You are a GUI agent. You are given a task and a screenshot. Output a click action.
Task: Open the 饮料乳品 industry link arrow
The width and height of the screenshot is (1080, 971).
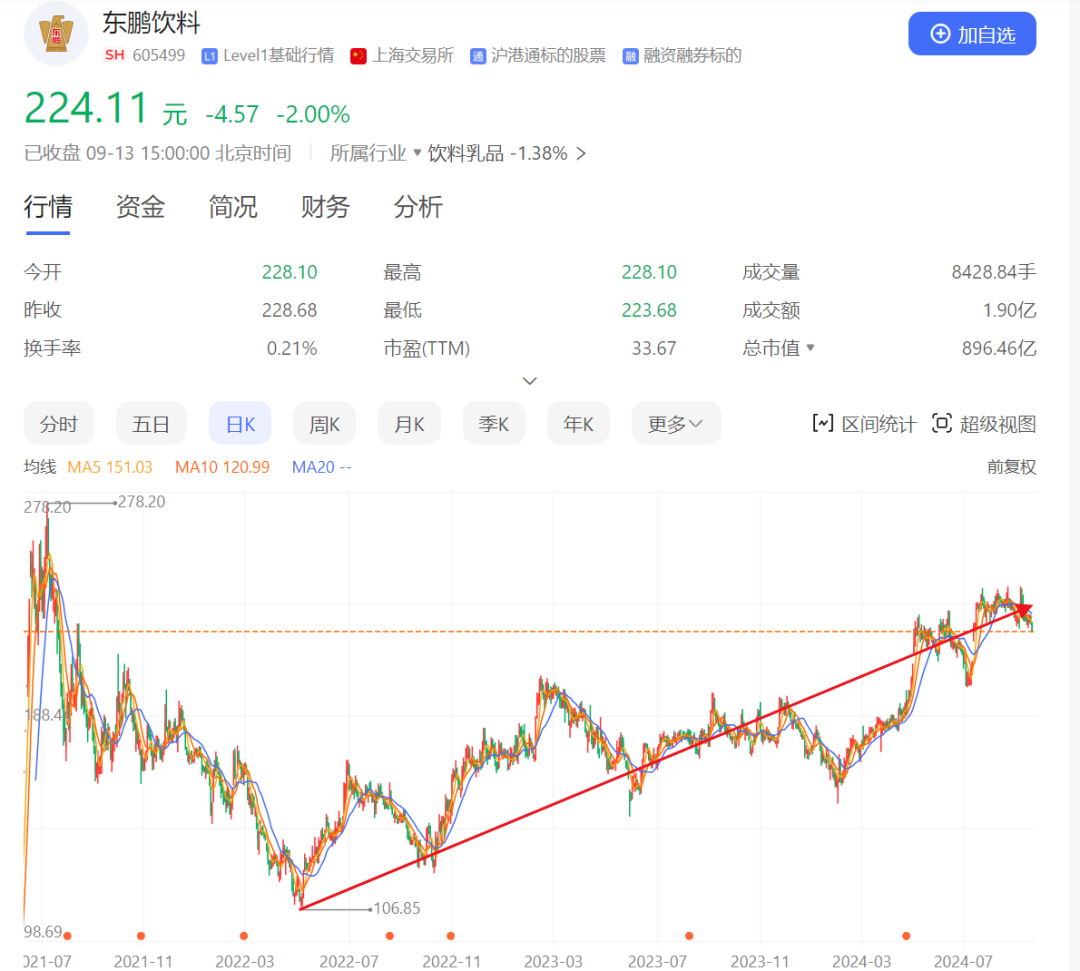pyautogui.click(x=581, y=153)
